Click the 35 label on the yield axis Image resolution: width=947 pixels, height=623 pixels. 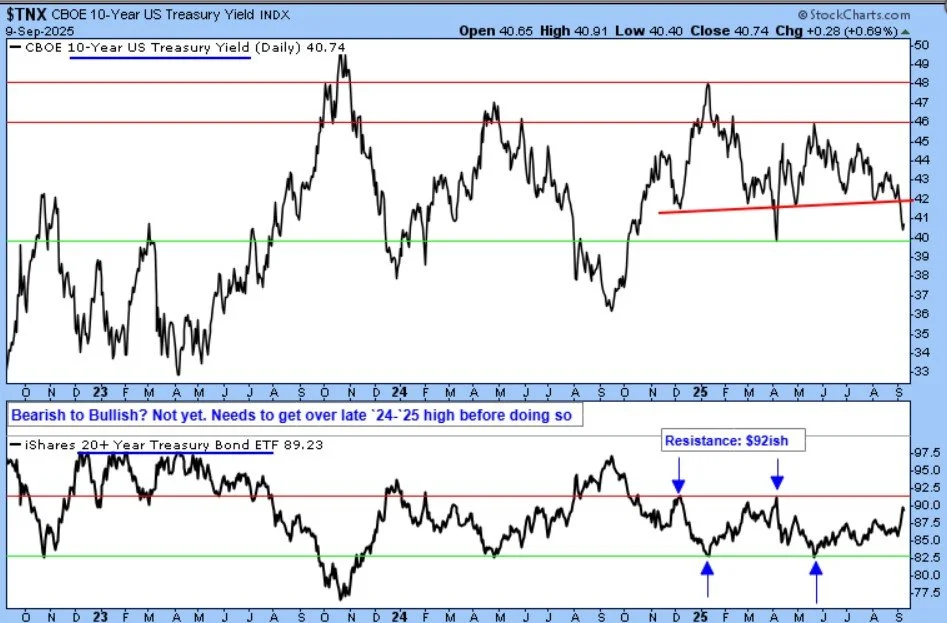pos(921,333)
